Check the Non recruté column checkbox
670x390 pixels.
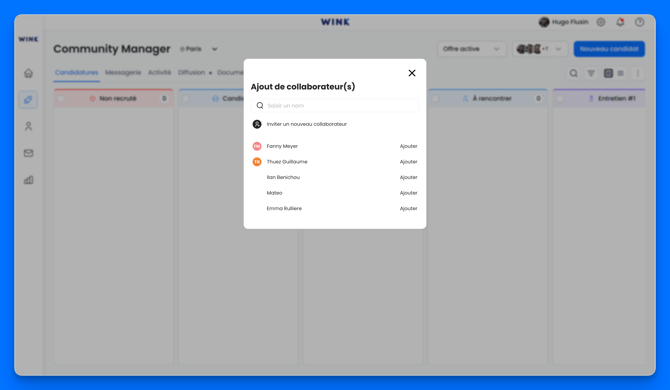click(61, 99)
